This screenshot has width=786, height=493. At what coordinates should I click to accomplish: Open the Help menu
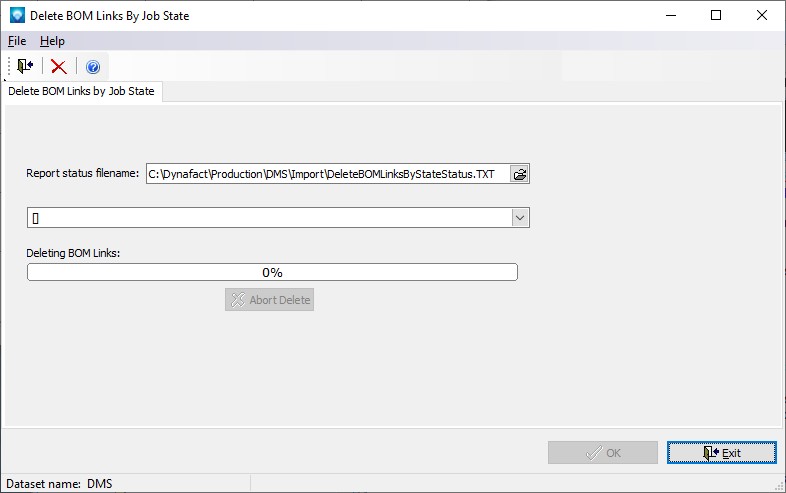pyautogui.click(x=52, y=41)
